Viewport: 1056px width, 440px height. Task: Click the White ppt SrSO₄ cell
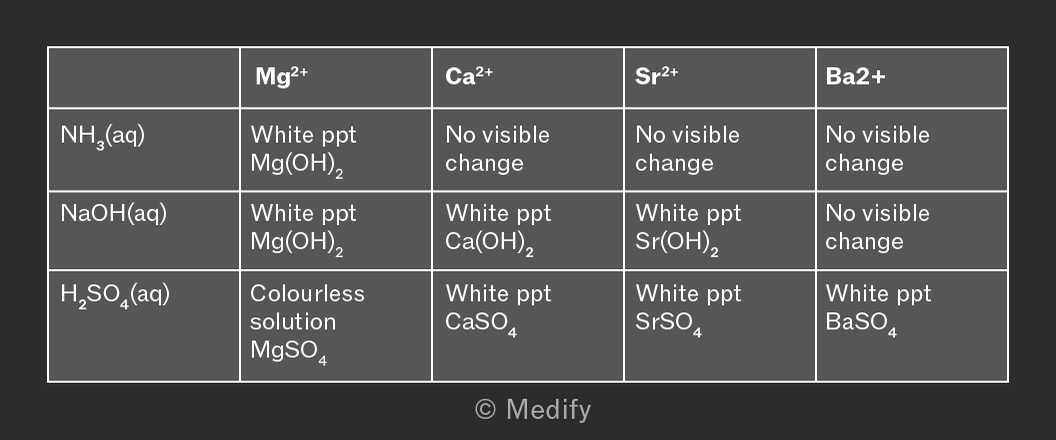click(x=719, y=326)
